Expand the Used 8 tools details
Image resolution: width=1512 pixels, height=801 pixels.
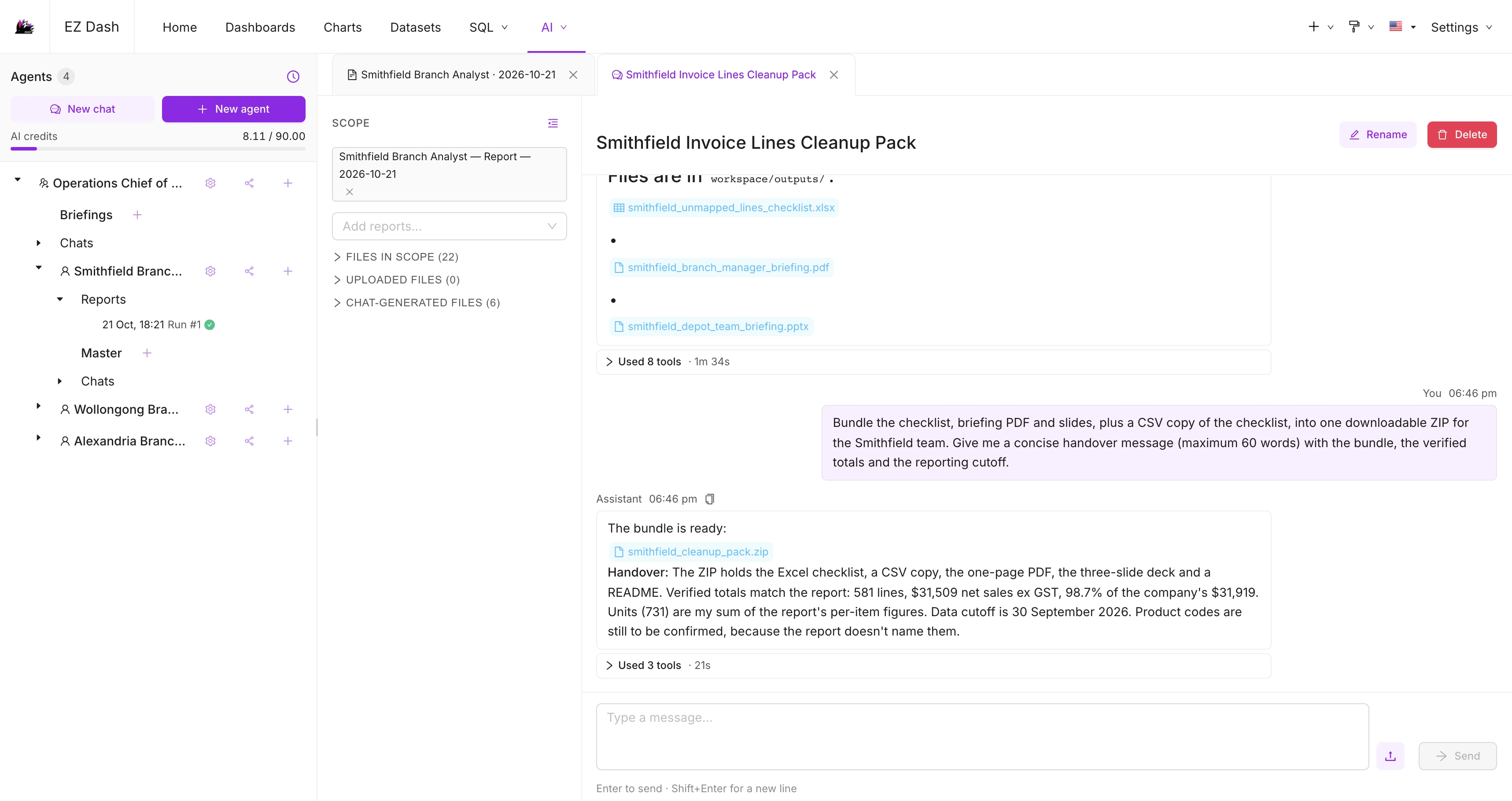934,362
